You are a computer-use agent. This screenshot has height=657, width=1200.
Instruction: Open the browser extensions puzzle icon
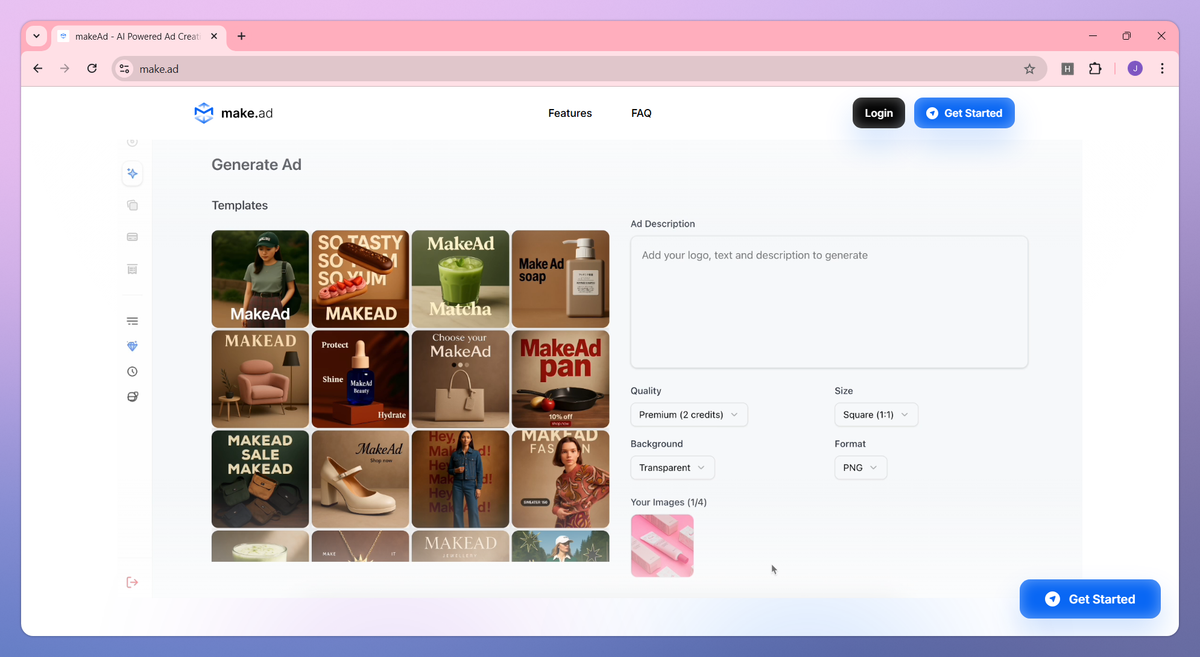pyautogui.click(x=1095, y=69)
